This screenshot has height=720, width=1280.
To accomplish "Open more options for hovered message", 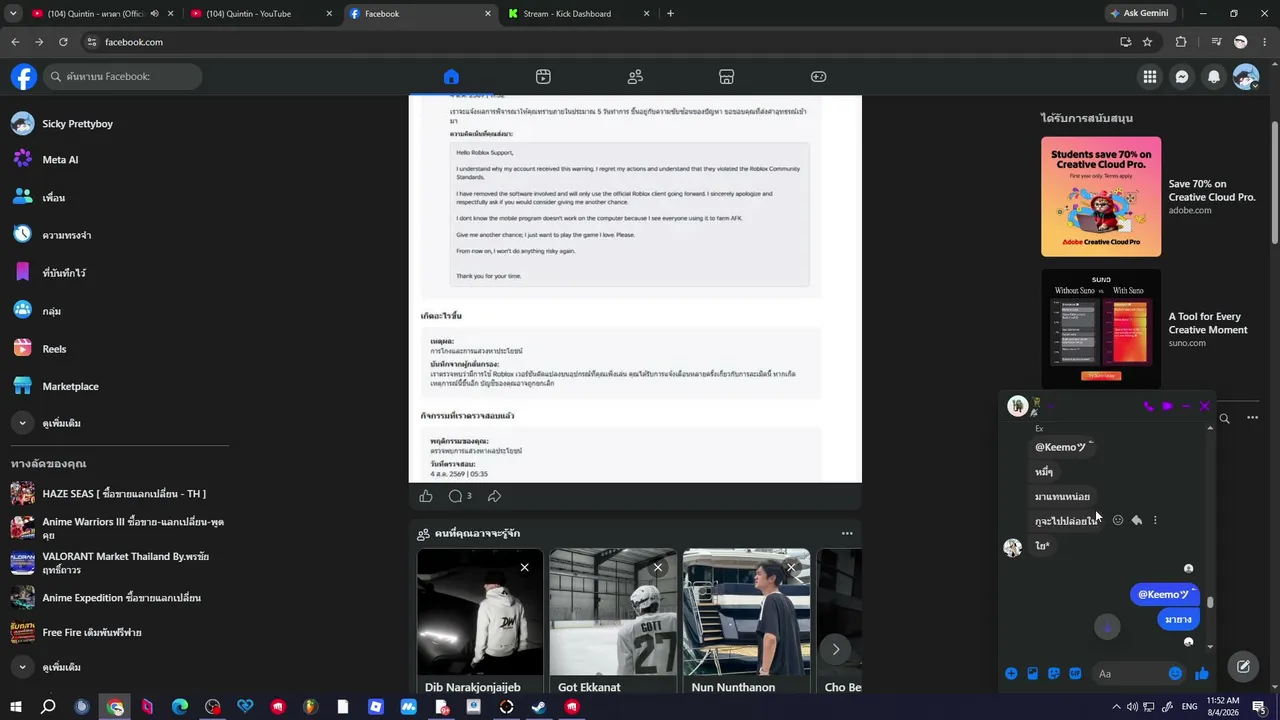I will [x=1155, y=520].
